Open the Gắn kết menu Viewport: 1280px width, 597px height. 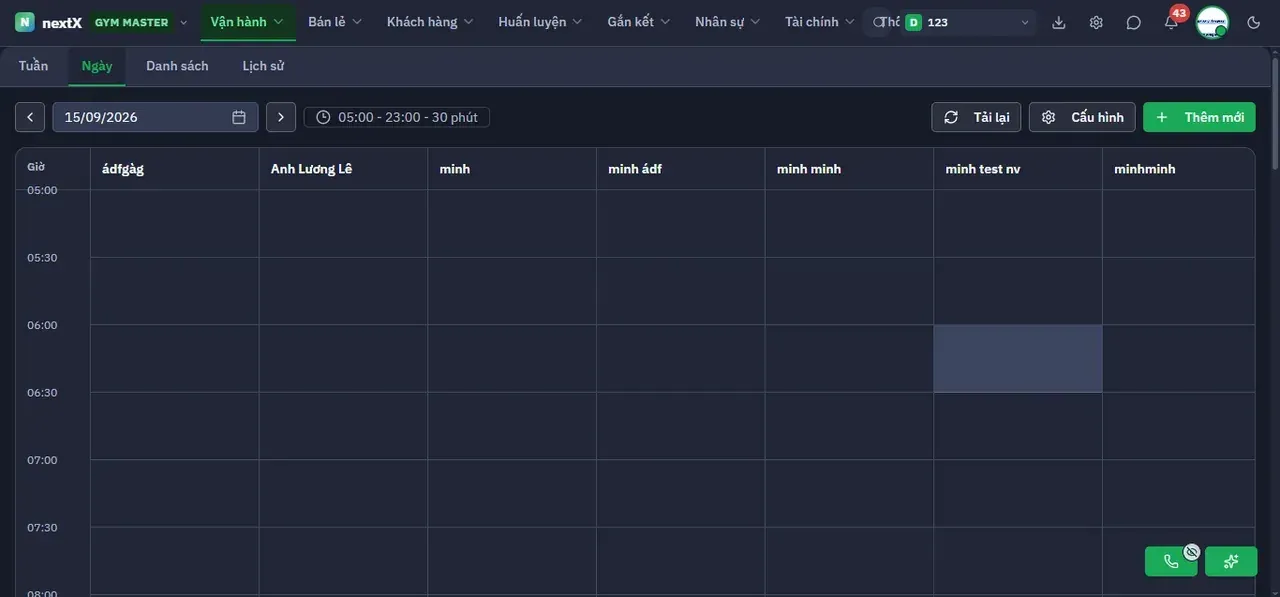[639, 22]
